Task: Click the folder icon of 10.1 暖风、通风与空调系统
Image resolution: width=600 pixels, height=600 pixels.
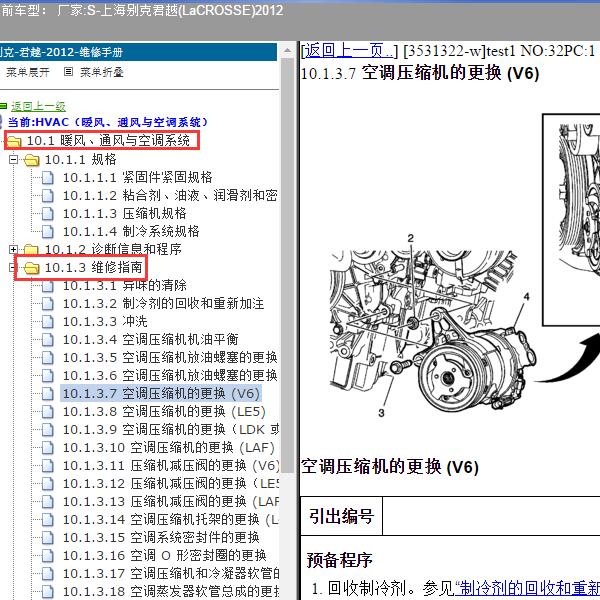Action: (x=14, y=141)
